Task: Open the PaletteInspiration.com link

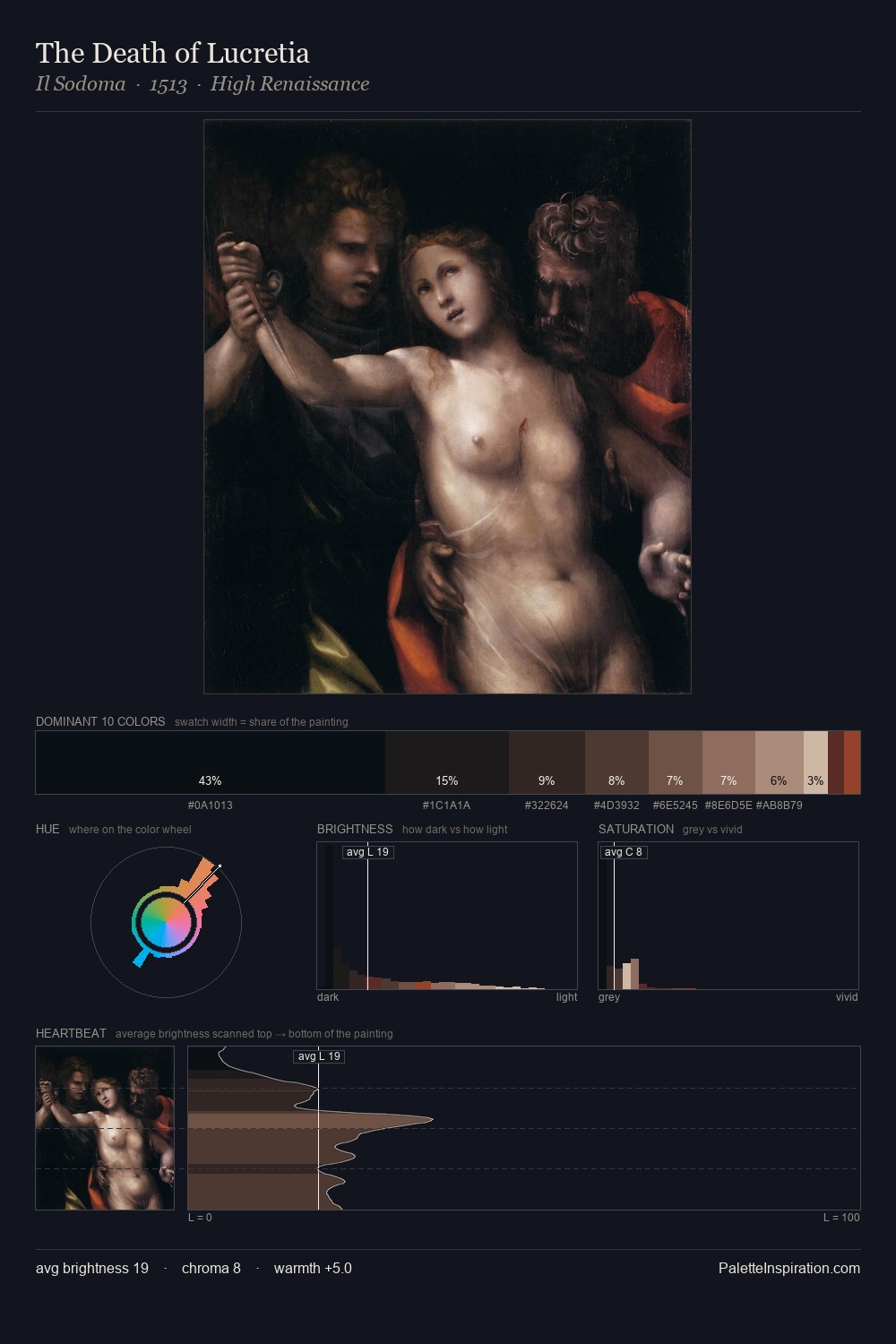Action: [x=789, y=1269]
